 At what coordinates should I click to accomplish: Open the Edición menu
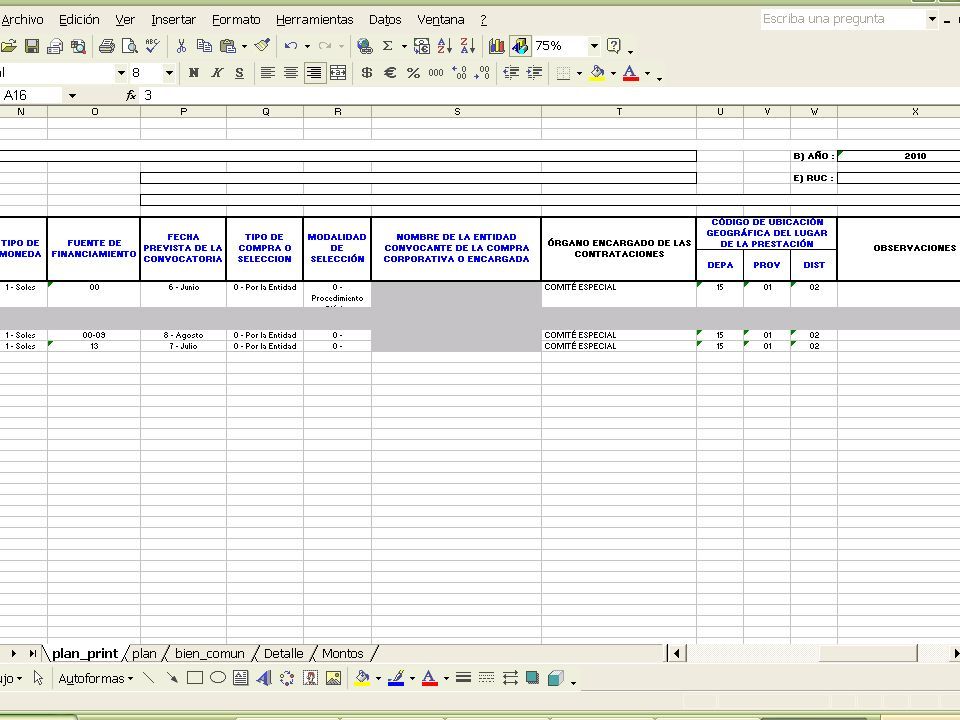[79, 20]
